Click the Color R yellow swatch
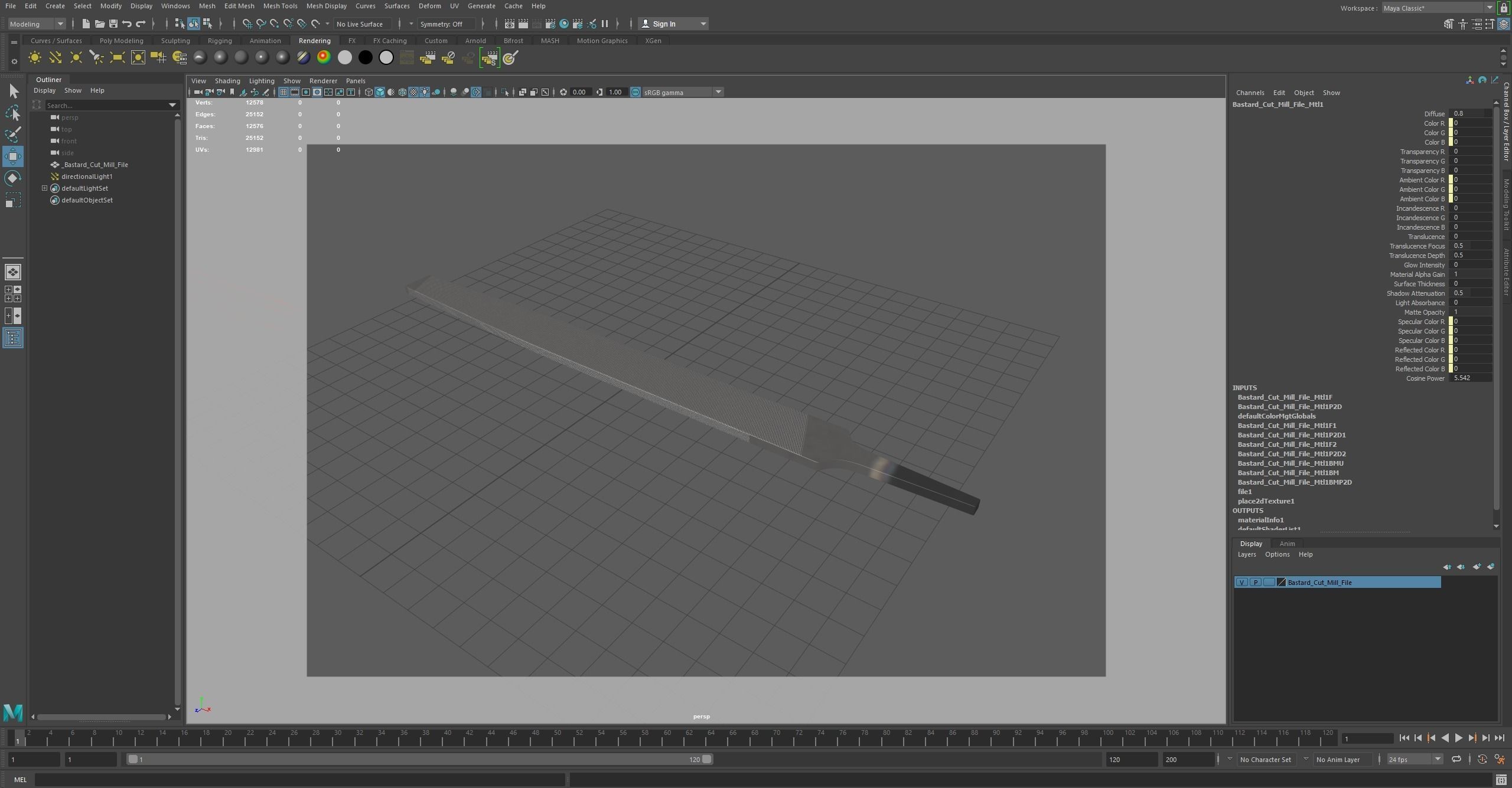Screen dimensions: 1512x788 click(1451, 123)
